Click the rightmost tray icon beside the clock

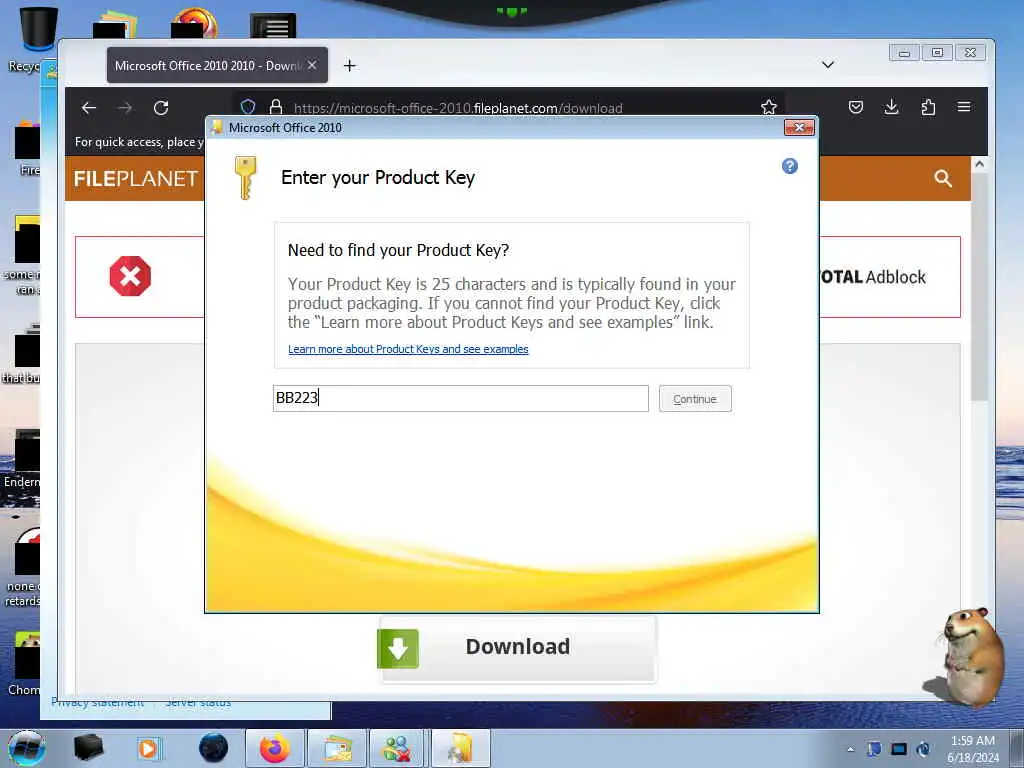tap(923, 750)
